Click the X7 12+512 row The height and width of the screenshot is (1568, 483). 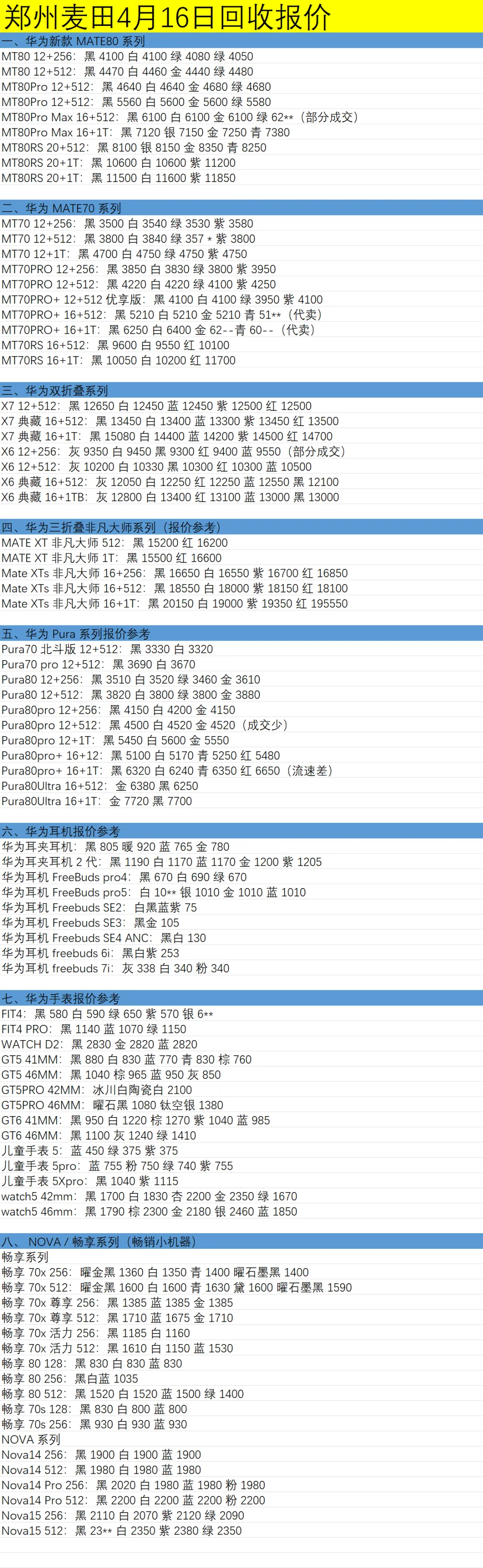241,405
